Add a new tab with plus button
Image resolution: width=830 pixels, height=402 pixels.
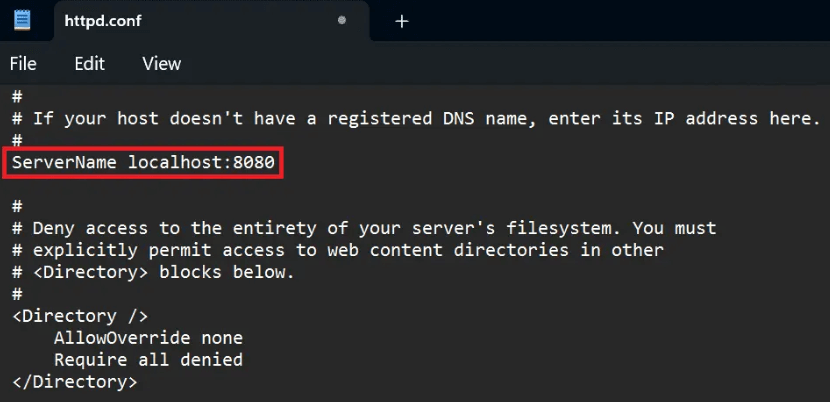point(402,21)
